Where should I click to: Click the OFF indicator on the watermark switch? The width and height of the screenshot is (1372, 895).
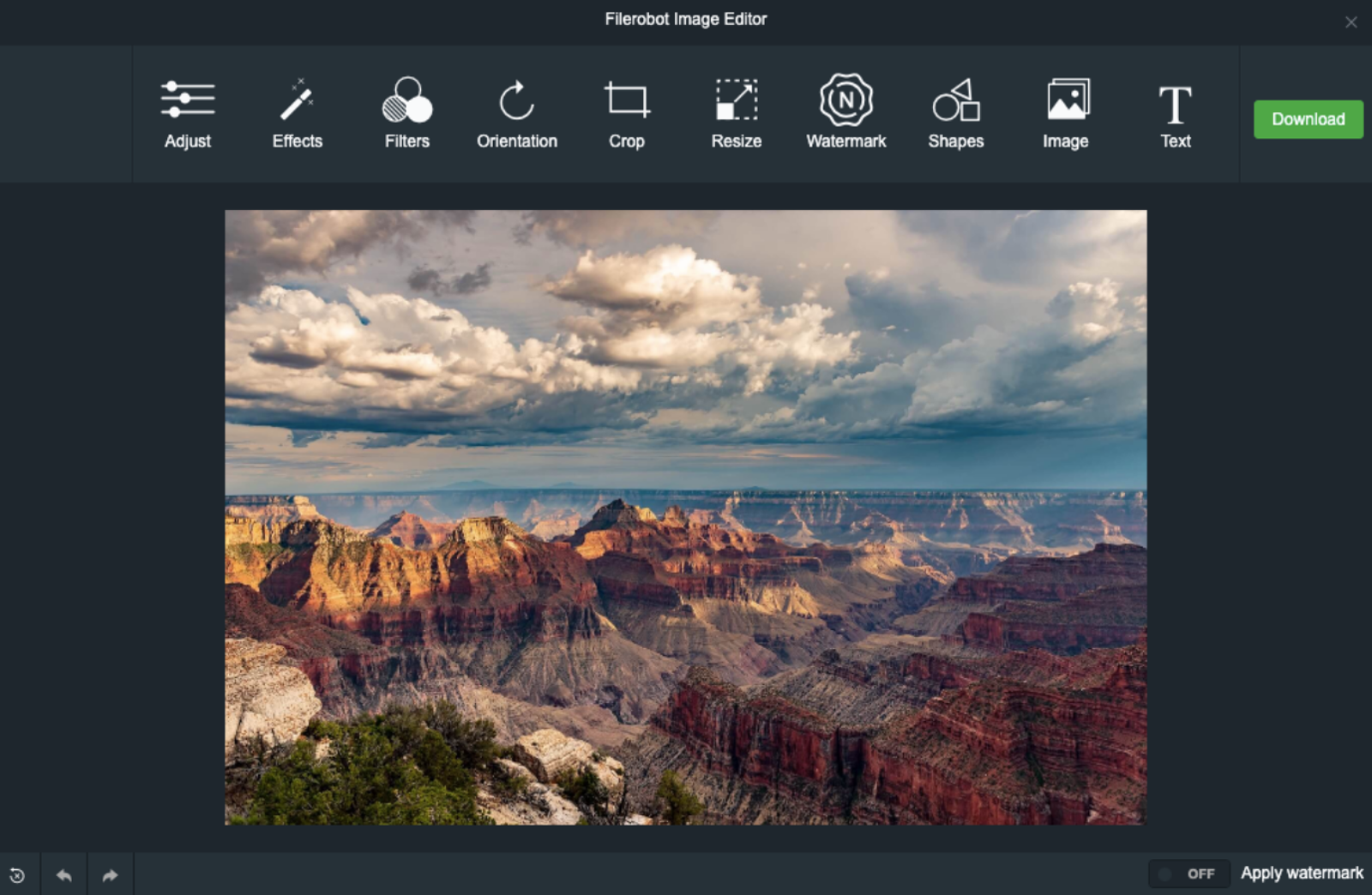pyautogui.click(x=1200, y=873)
